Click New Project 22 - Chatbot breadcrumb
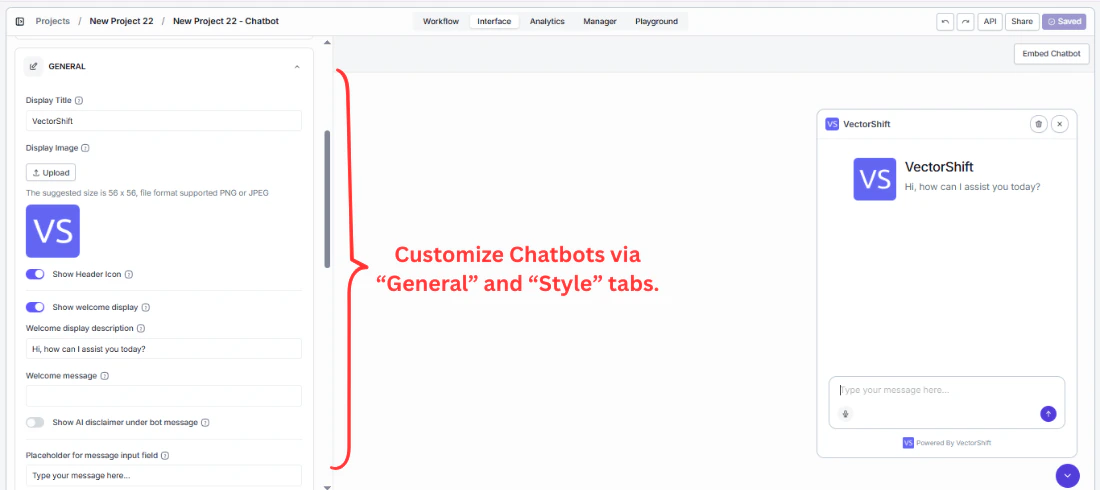 [x=226, y=21]
